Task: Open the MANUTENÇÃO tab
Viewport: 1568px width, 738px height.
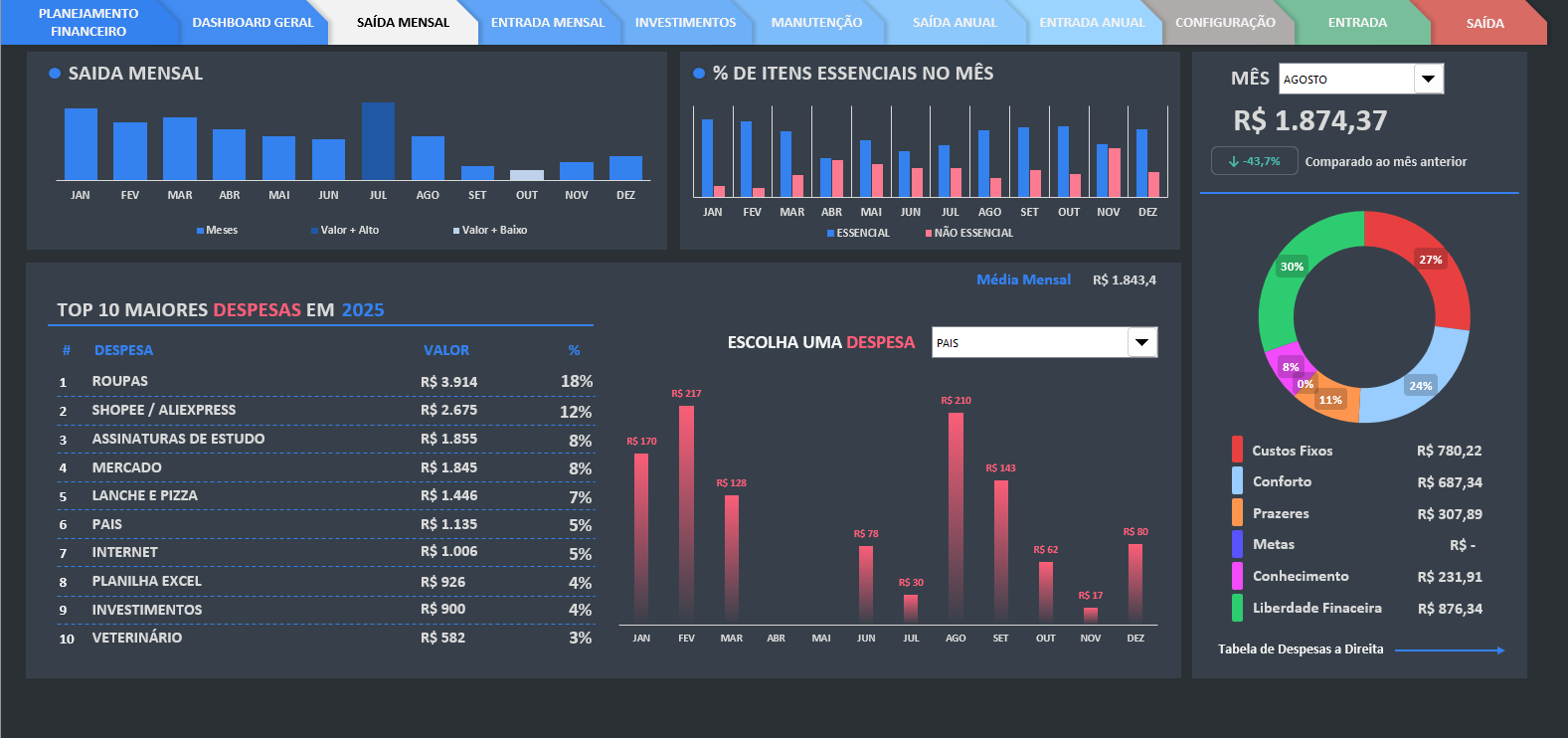Action: [x=816, y=22]
